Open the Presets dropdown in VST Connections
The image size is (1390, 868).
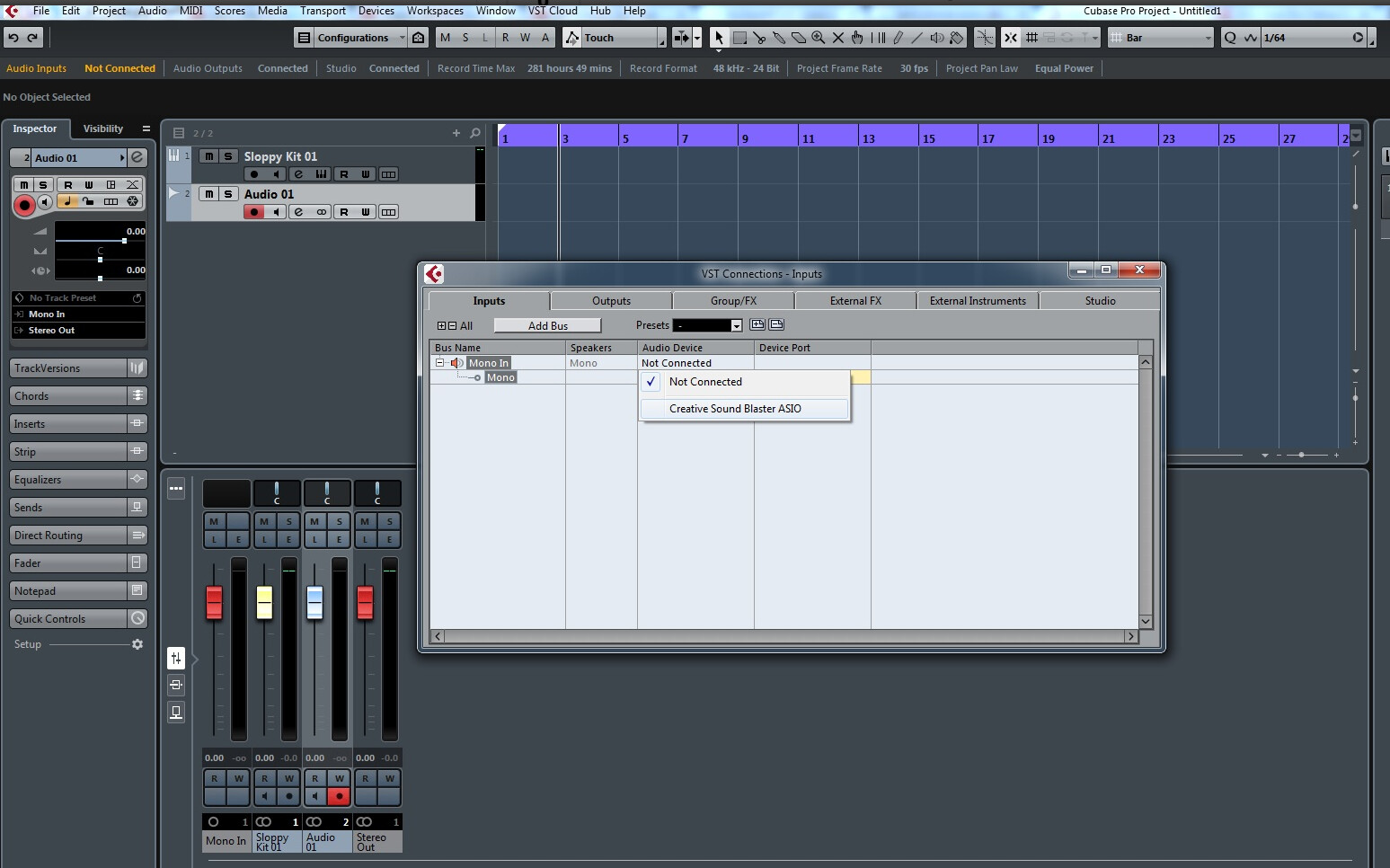click(736, 325)
